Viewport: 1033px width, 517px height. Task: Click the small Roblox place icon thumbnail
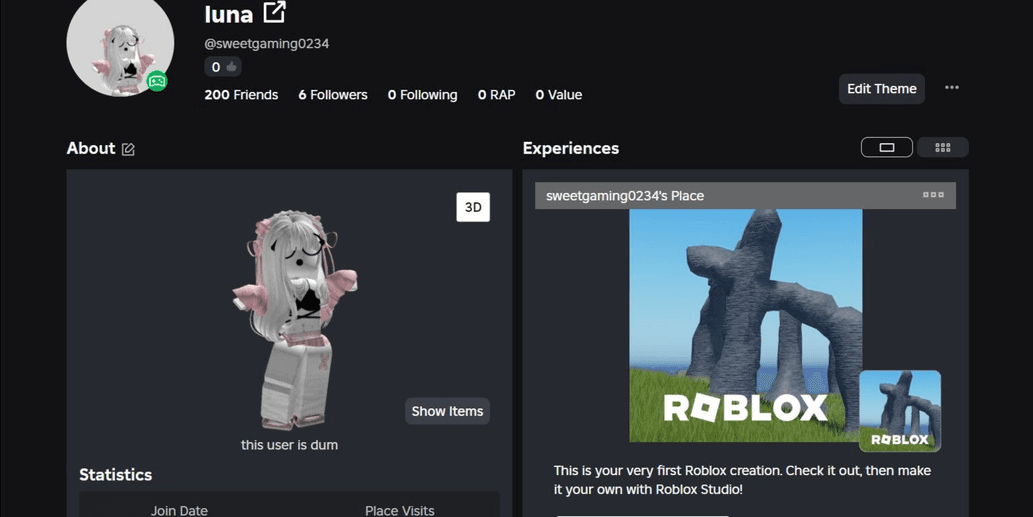tap(900, 411)
